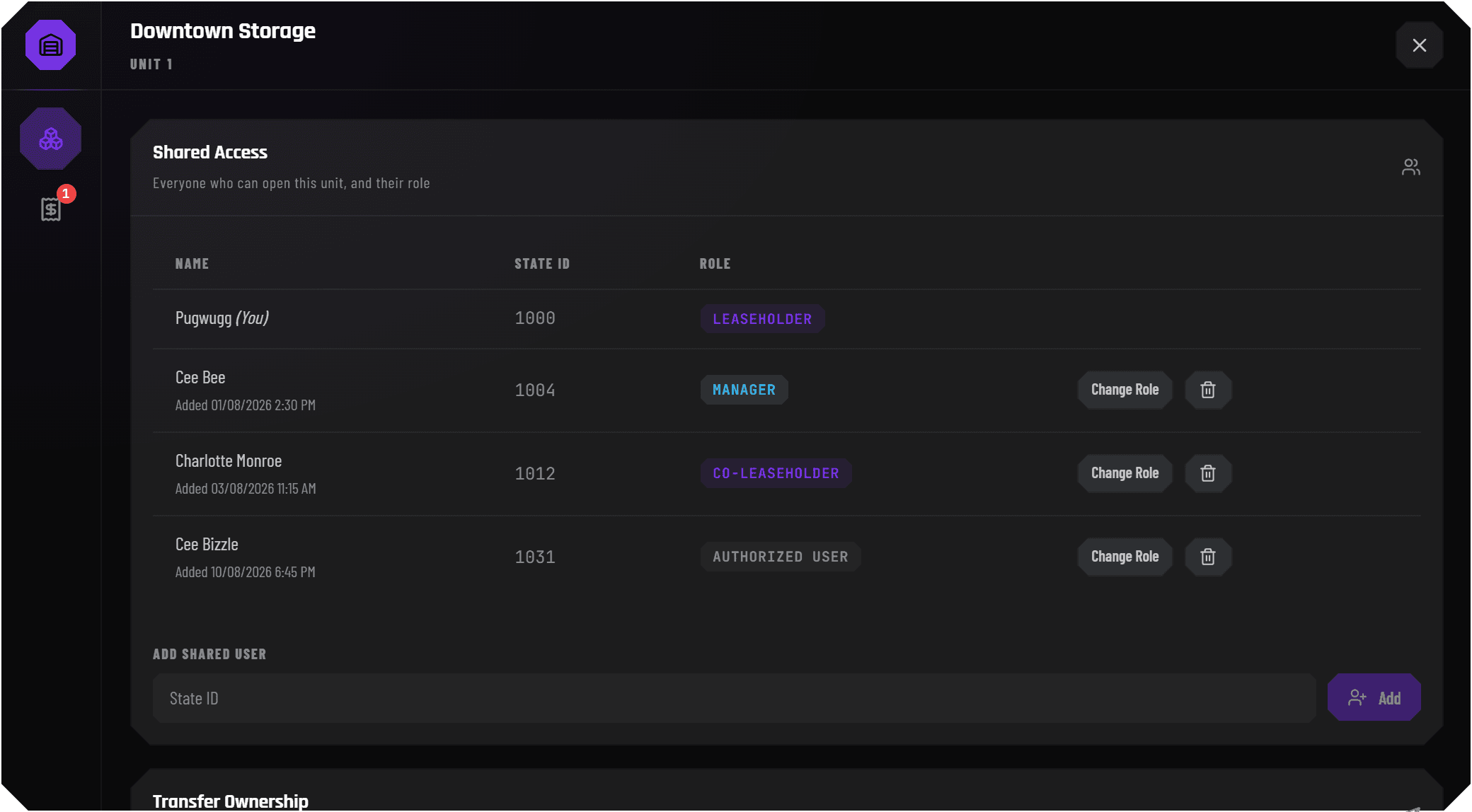Click the UNIT 1 subtitle
1472x812 pixels.
[151, 64]
